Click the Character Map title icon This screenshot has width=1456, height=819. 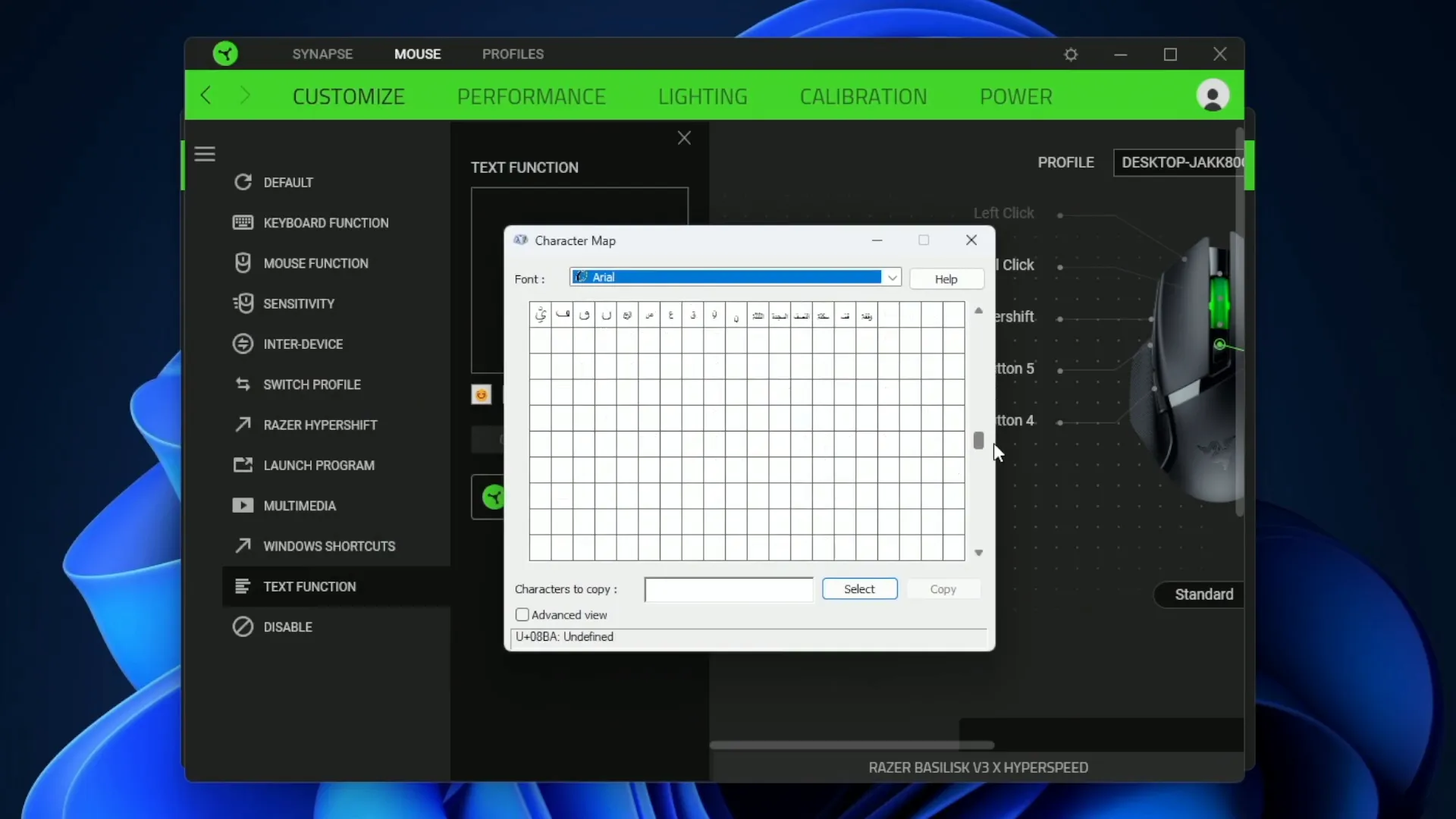[x=520, y=240]
